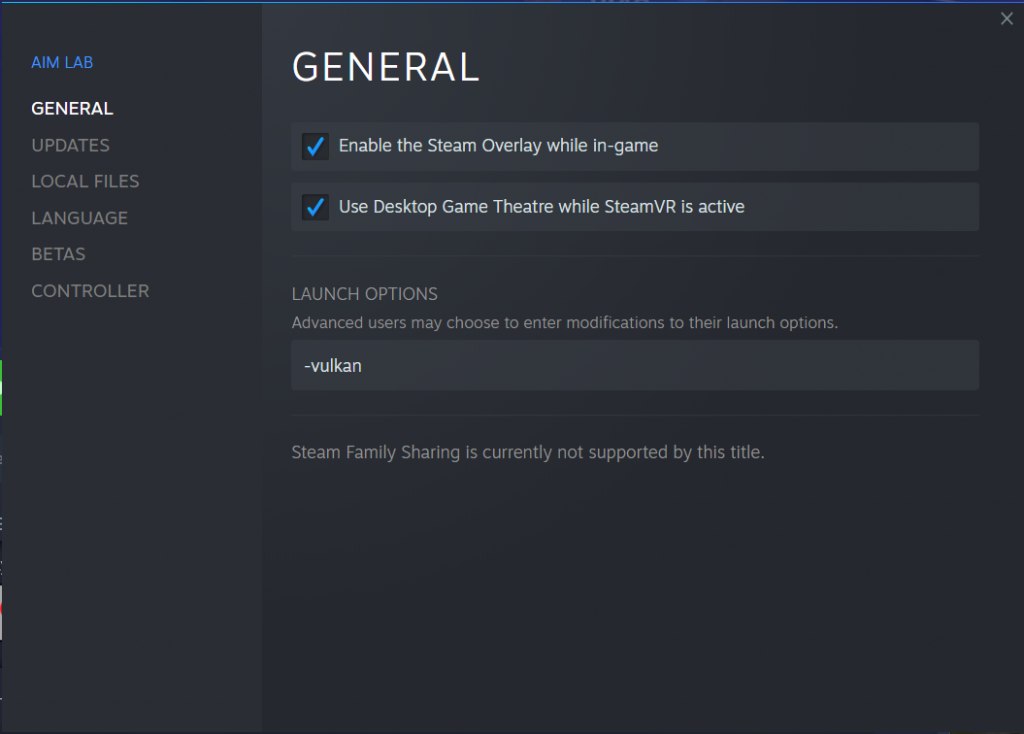
Task: Click the Steam Family Sharing notice text
Action: click(527, 452)
